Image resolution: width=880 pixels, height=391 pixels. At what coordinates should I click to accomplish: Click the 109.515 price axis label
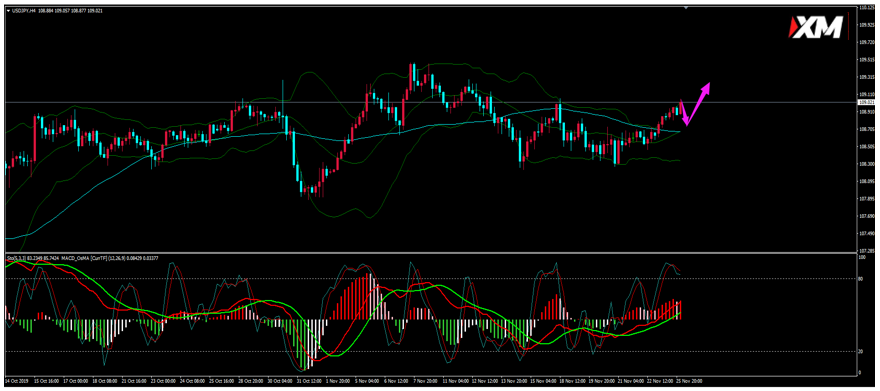(867, 59)
